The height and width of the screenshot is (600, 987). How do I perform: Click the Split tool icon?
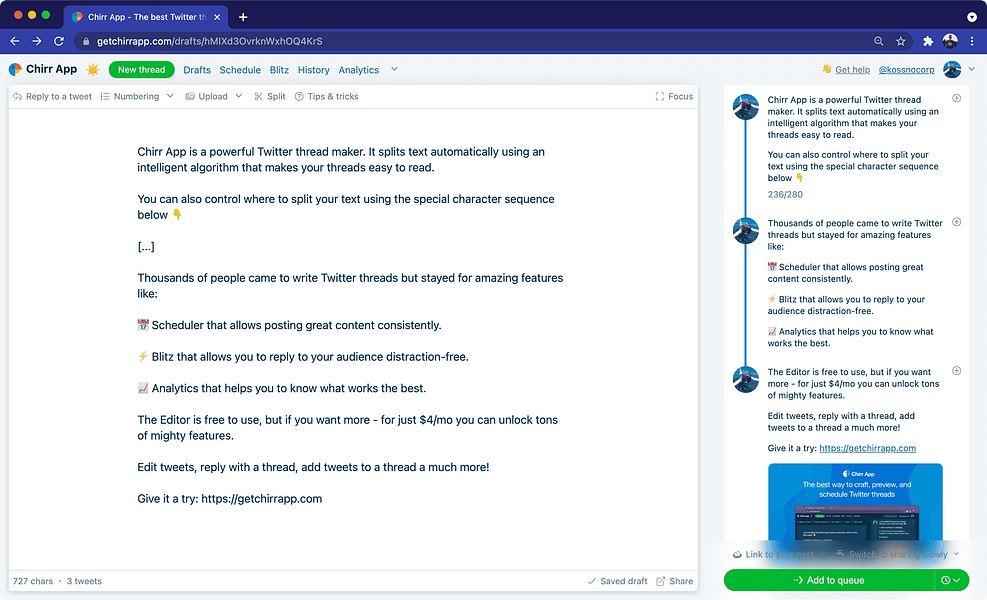click(x=257, y=96)
